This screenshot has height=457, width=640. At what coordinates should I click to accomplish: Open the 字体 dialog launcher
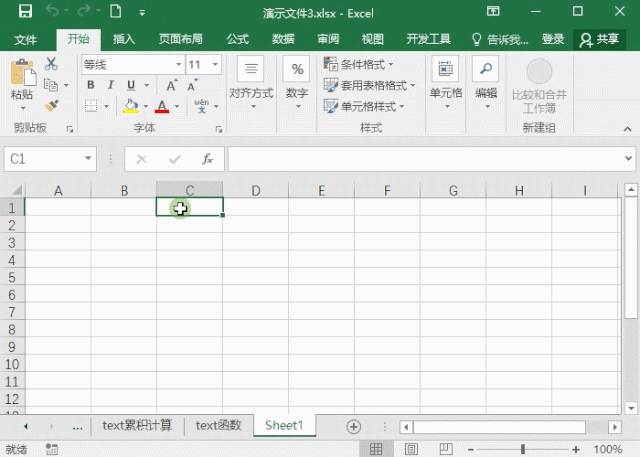coord(219,129)
